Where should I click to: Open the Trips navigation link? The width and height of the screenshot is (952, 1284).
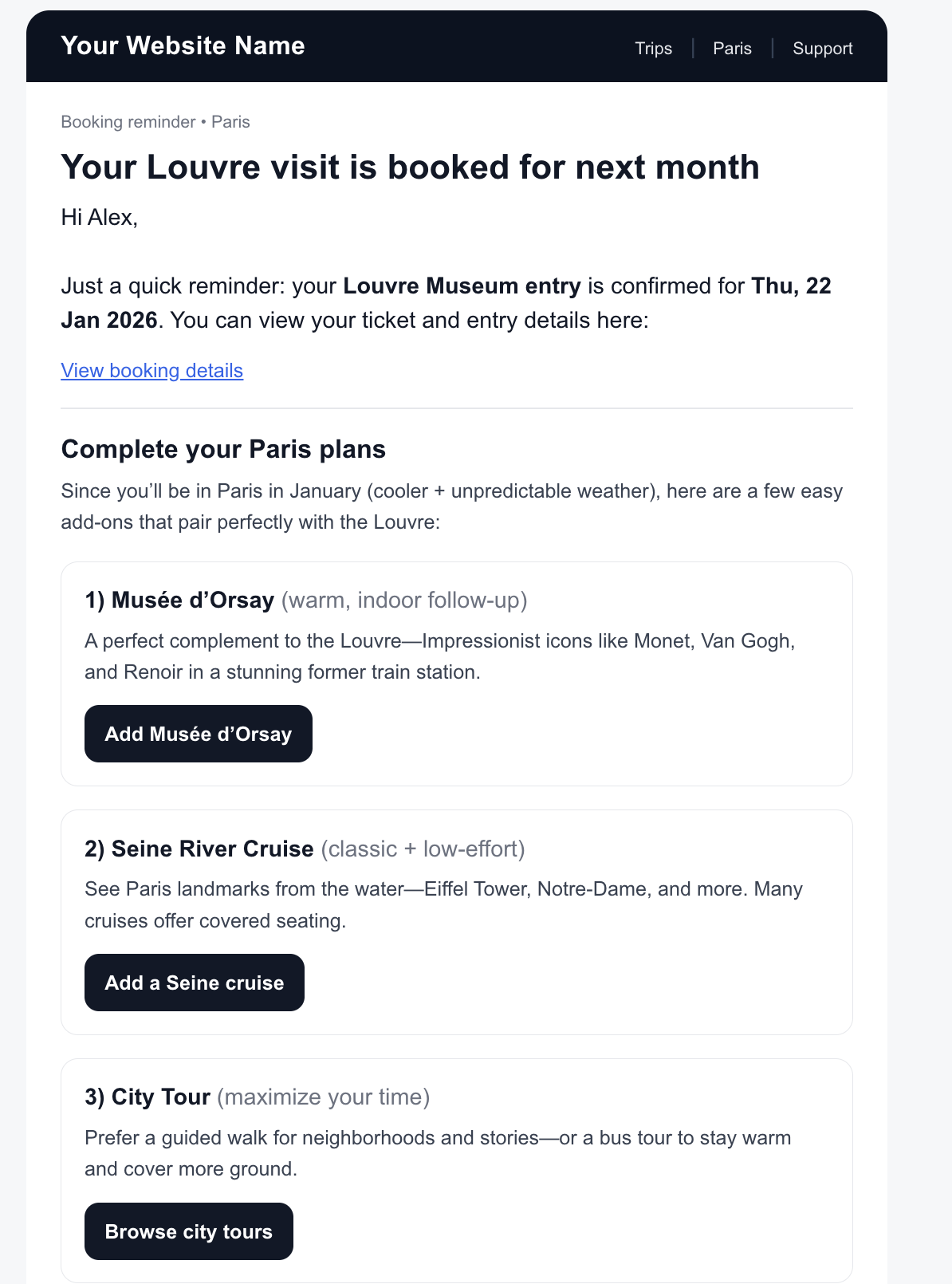pyautogui.click(x=653, y=49)
